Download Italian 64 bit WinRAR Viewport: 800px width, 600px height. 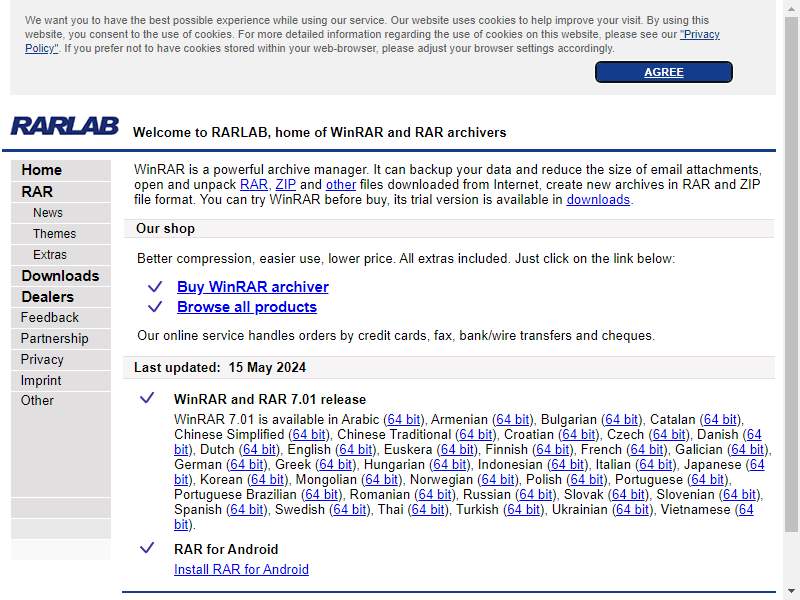[x=656, y=465]
